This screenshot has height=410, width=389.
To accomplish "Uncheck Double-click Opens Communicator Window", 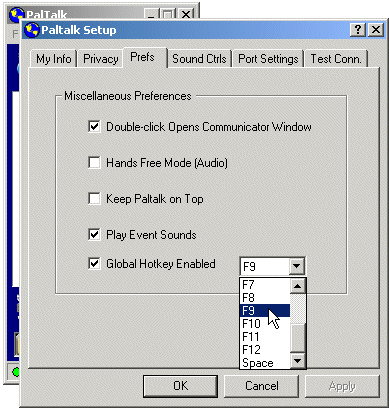I will tap(94, 127).
